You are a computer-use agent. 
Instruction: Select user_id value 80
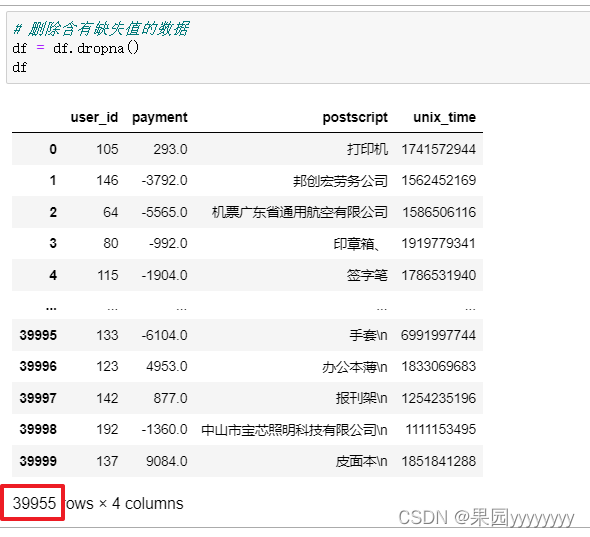click(111, 243)
